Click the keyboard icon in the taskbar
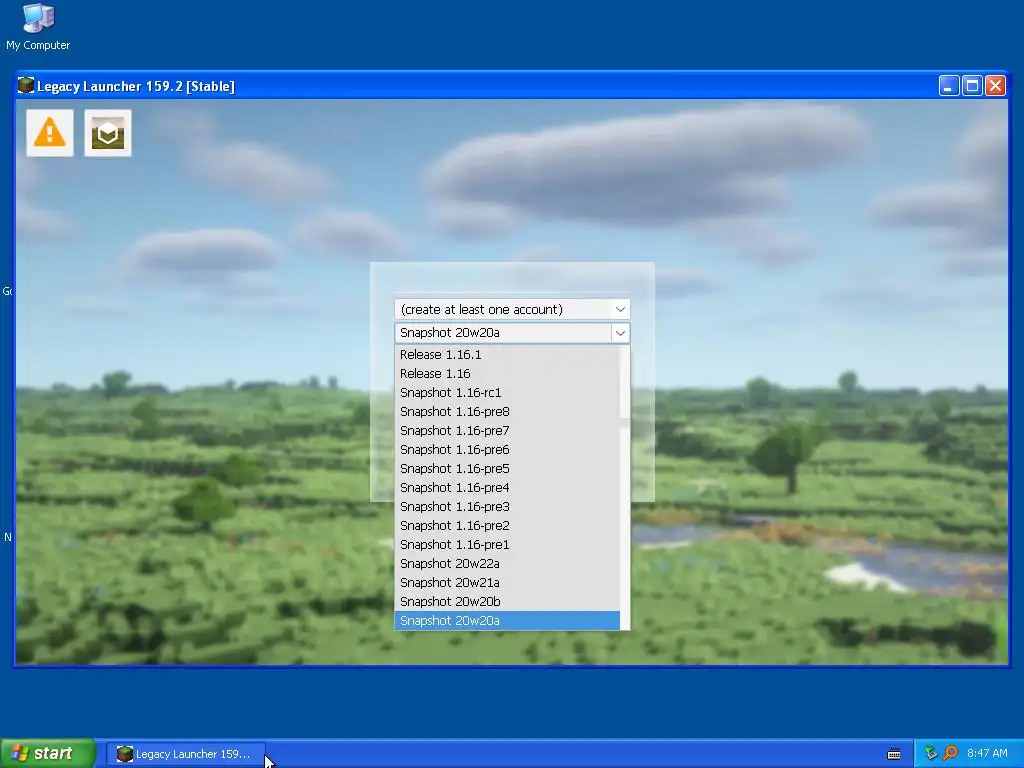The width and height of the screenshot is (1024, 768). [894, 754]
